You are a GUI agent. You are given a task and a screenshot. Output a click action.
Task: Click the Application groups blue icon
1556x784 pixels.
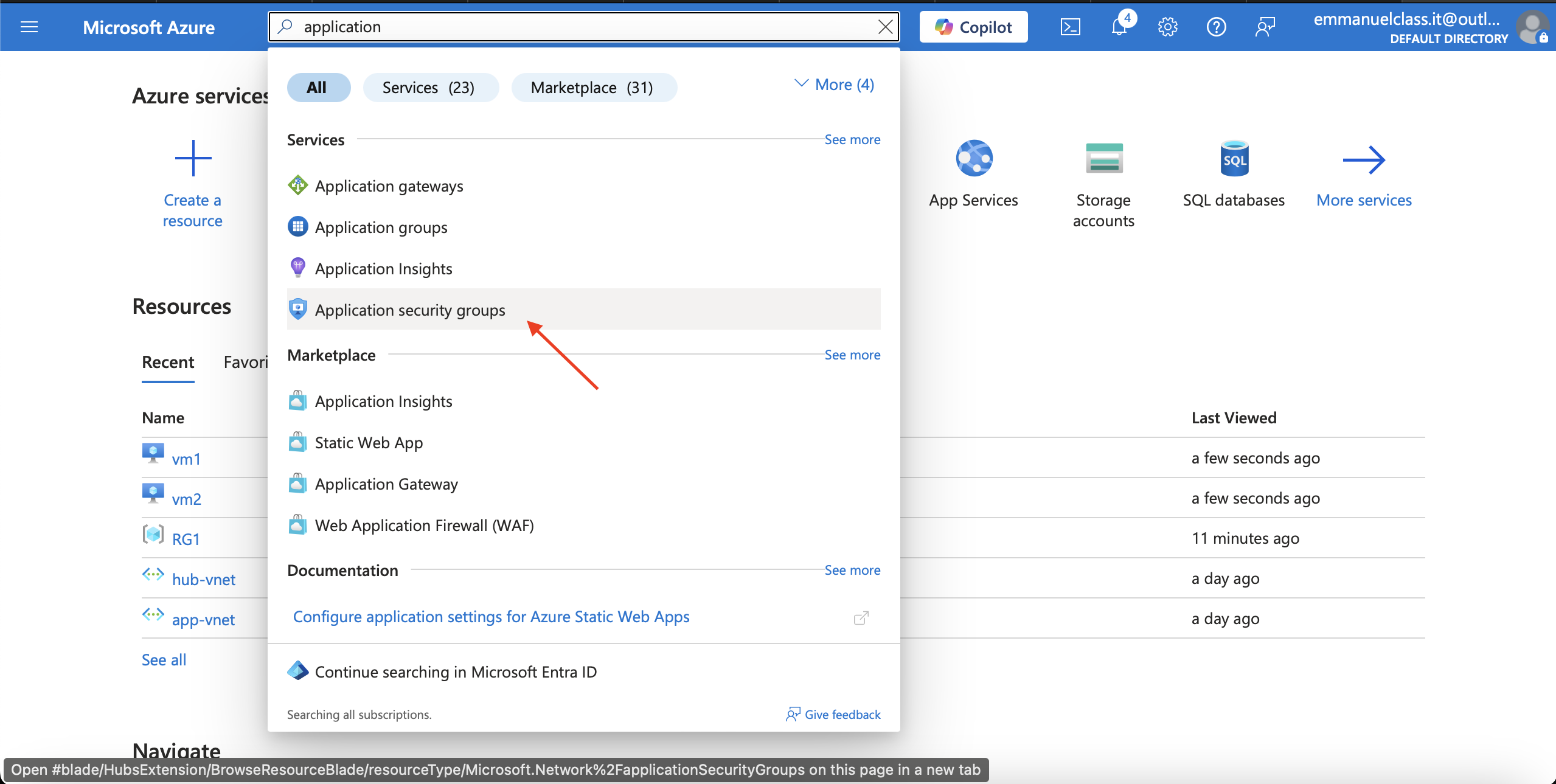click(x=297, y=226)
